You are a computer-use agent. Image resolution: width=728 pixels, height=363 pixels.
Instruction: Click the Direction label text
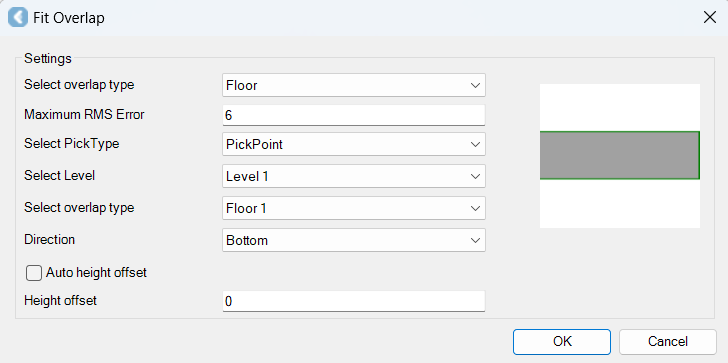pos(49,240)
